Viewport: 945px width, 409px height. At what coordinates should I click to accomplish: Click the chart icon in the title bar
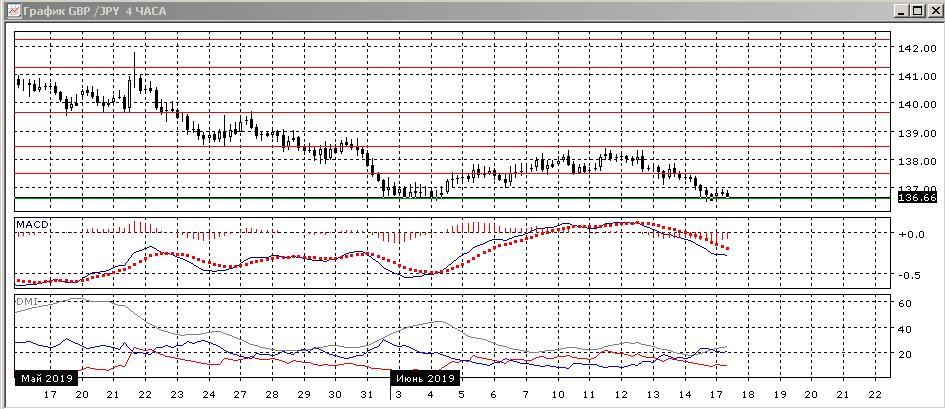pos(10,10)
